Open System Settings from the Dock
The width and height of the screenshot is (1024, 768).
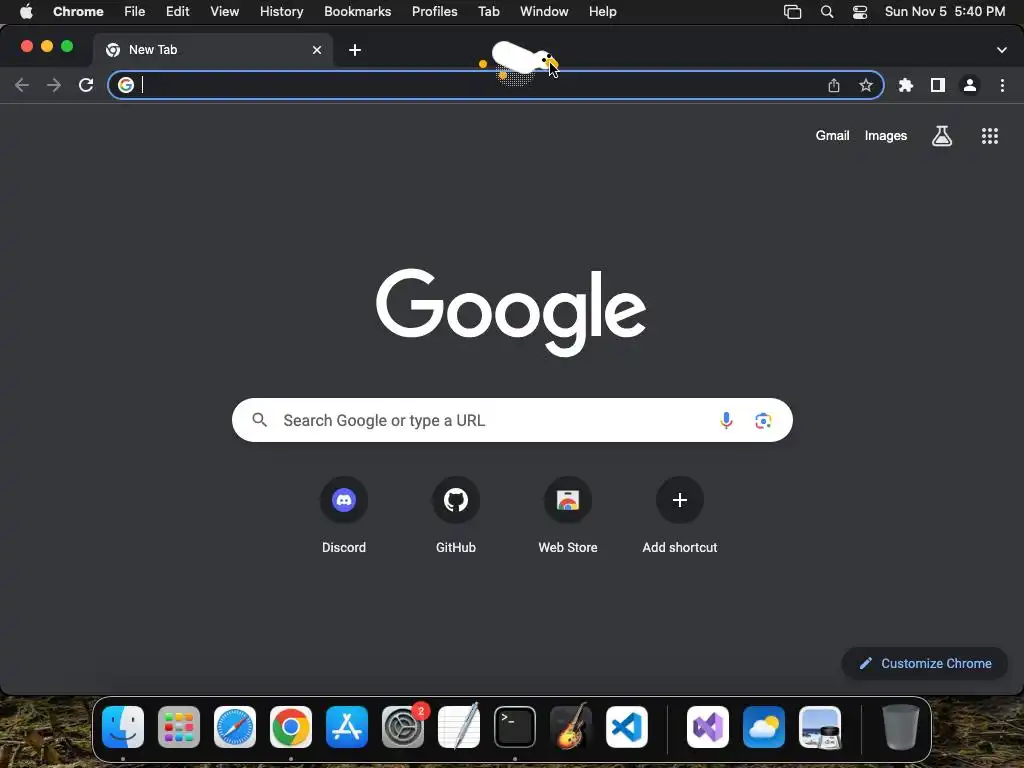coord(403,726)
